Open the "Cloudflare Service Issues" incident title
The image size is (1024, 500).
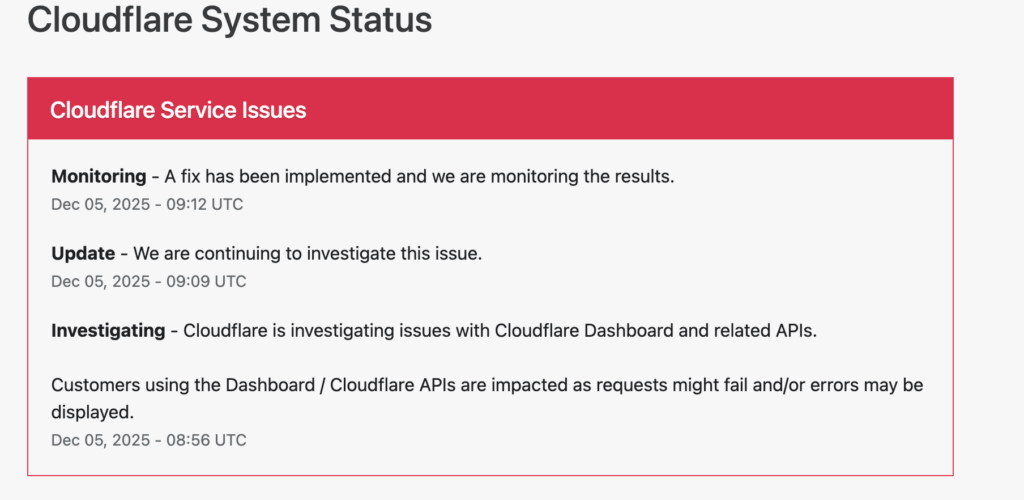(178, 110)
